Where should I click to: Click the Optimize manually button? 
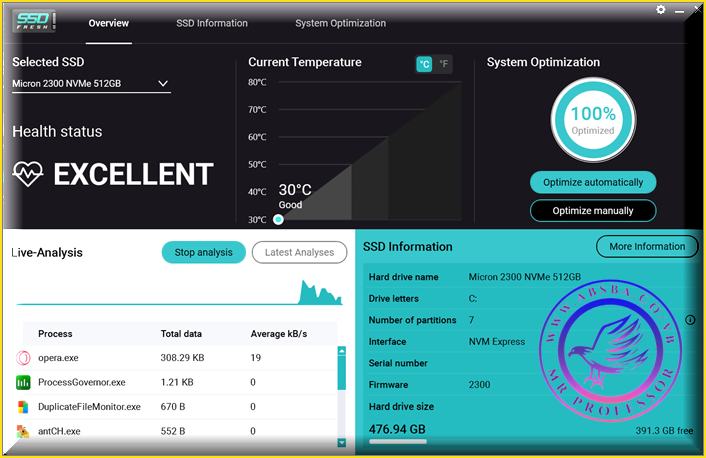[x=593, y=211]
